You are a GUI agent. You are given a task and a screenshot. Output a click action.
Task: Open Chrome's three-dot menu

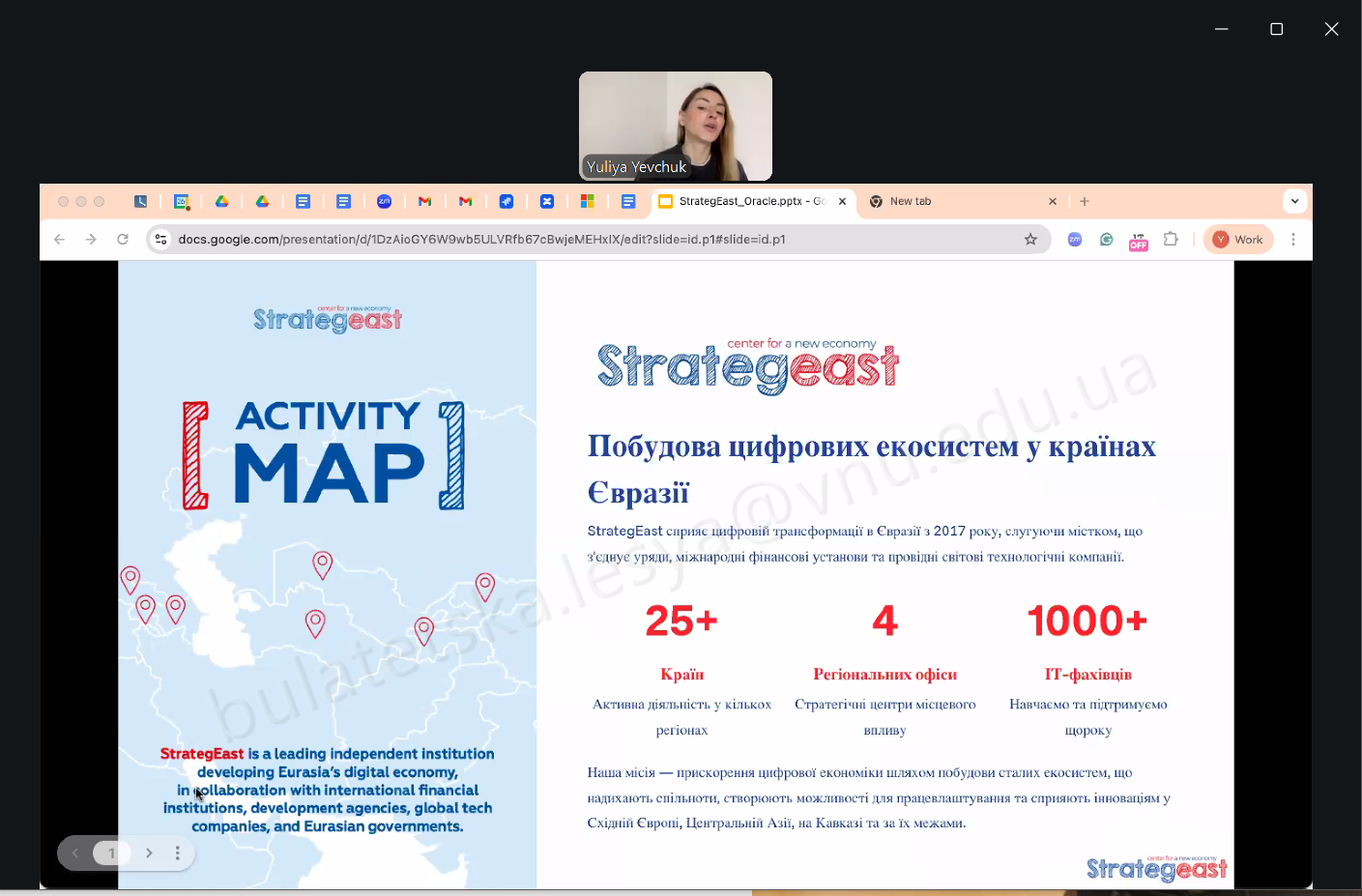(x=1293, y=240)
